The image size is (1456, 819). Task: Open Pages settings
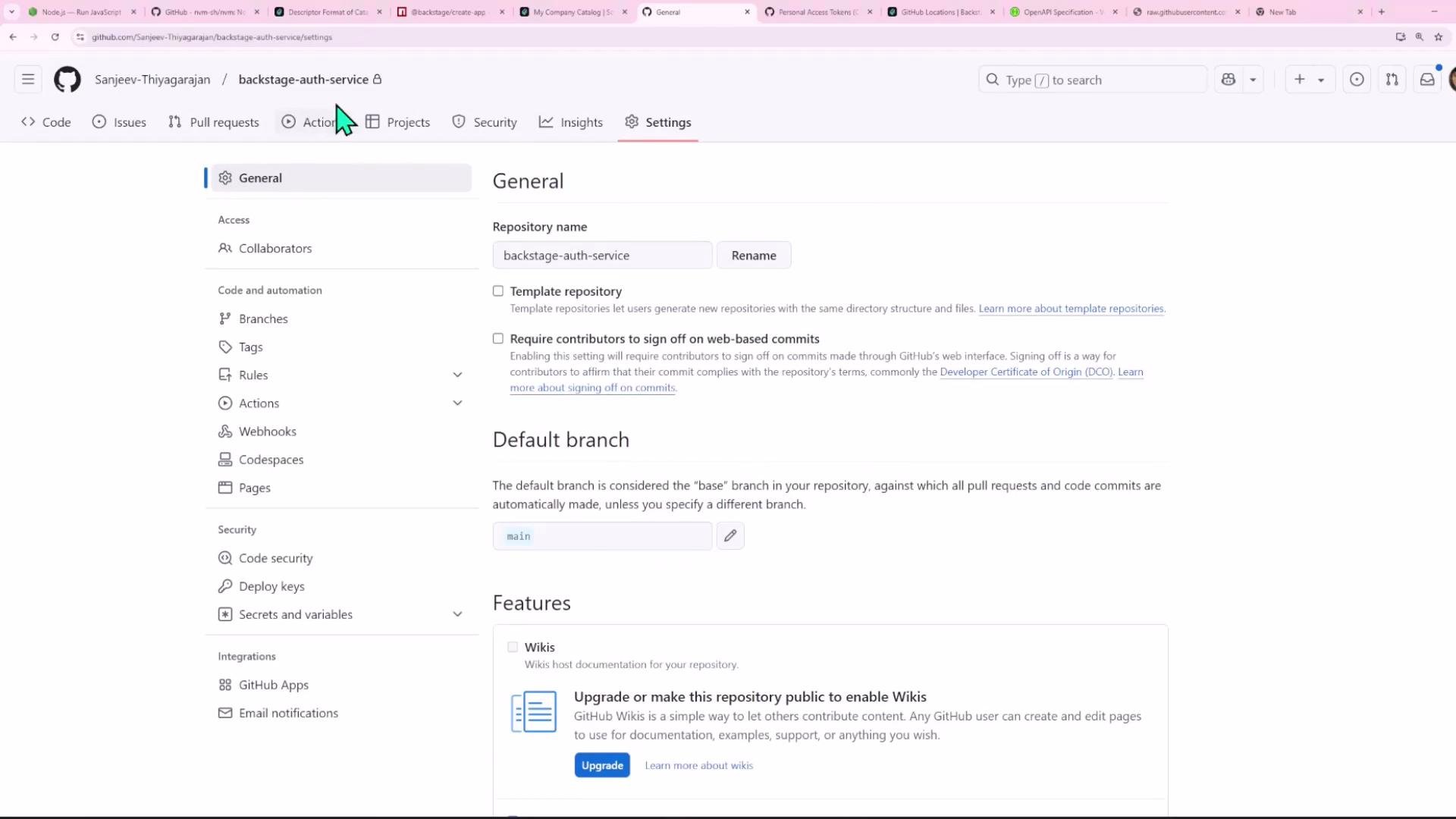(341, 488)
